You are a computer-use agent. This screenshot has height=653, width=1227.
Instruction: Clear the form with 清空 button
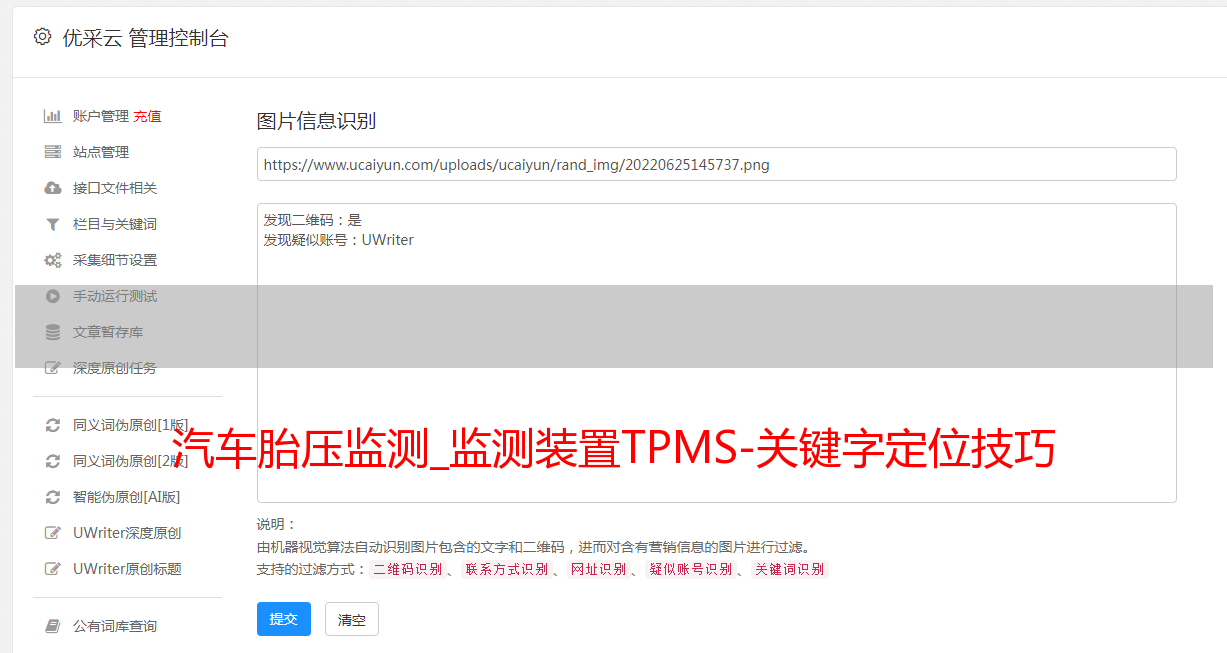[352, 619]
